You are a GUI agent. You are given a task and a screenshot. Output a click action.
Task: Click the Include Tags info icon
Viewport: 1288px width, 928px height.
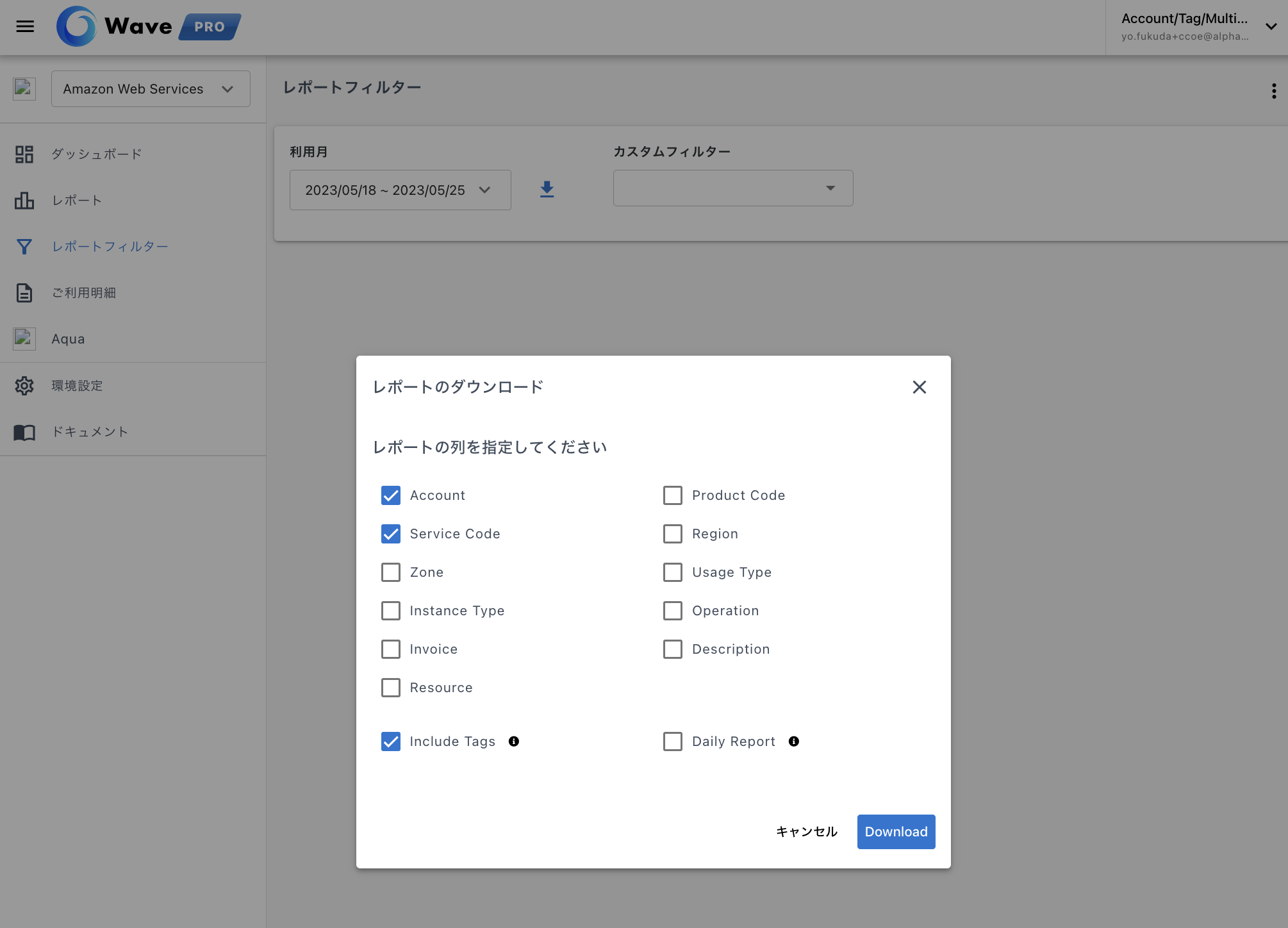tap(514, 742)
